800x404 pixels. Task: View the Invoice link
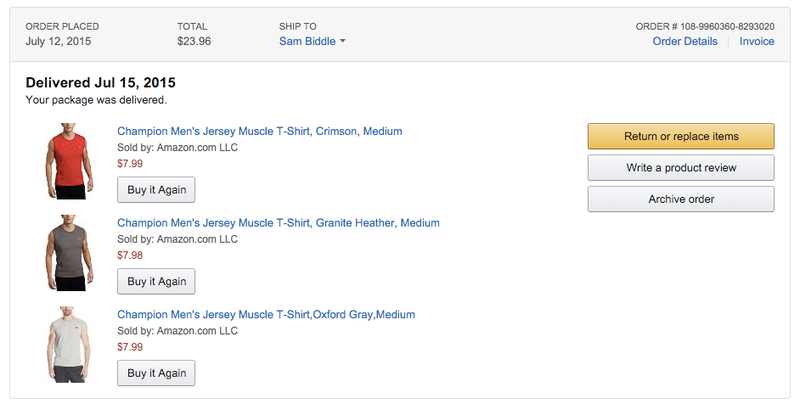[757, 41]
